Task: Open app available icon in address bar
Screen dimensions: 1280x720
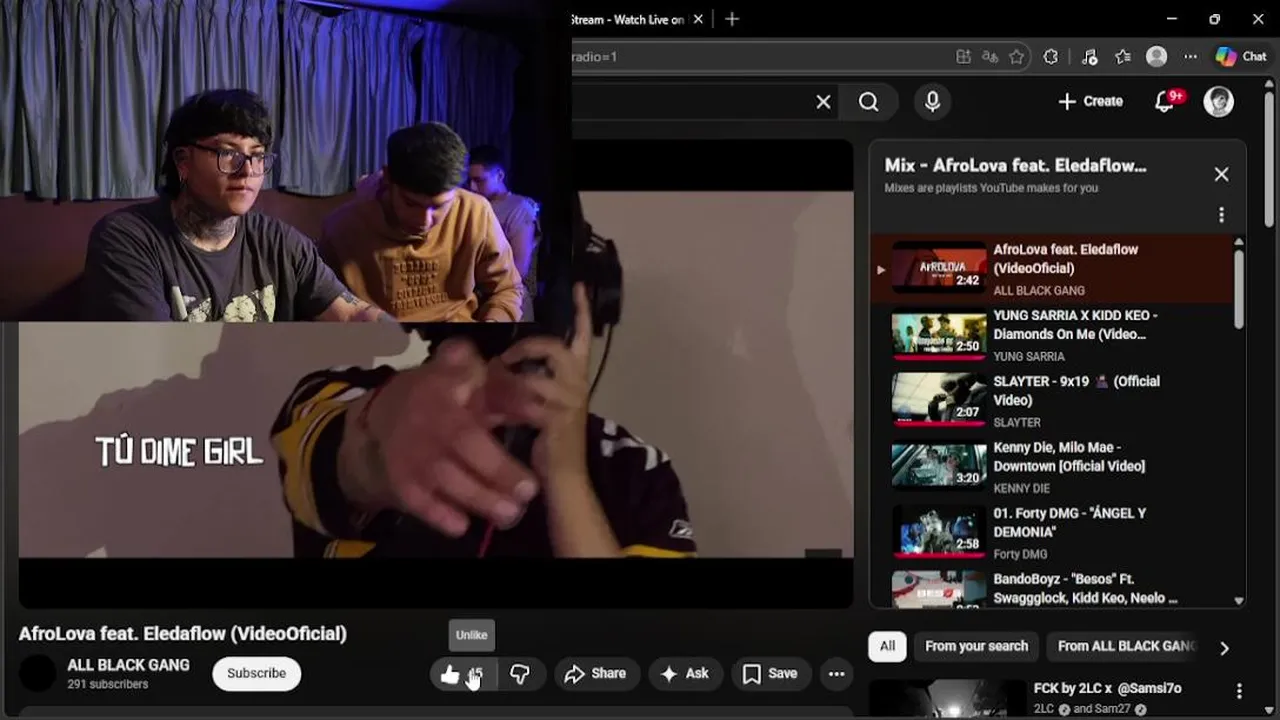Action: point(963,57)
